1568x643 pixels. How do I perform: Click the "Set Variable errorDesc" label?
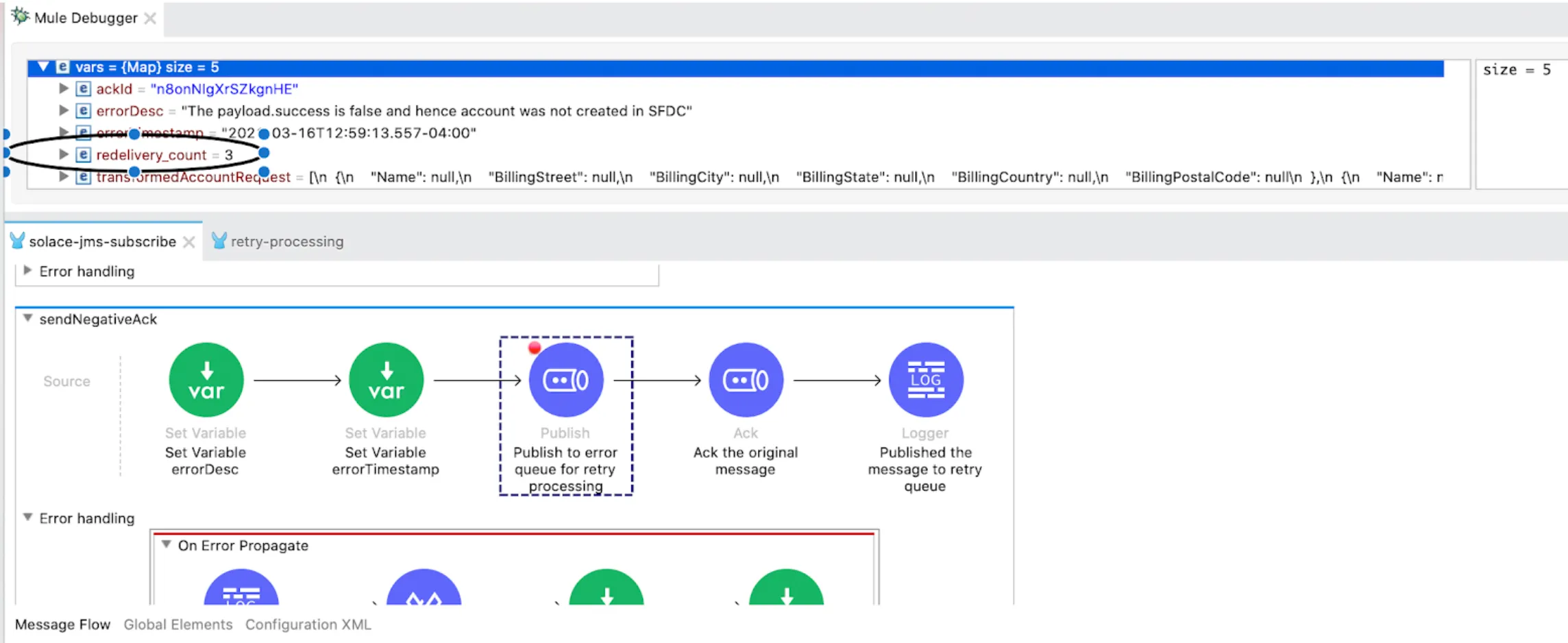[205, 461]
